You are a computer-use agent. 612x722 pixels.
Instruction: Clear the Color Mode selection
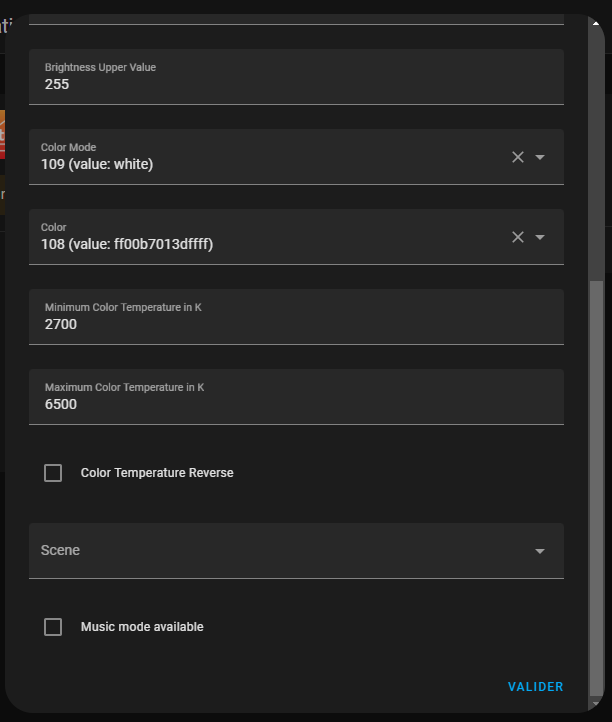click(518, 157)
